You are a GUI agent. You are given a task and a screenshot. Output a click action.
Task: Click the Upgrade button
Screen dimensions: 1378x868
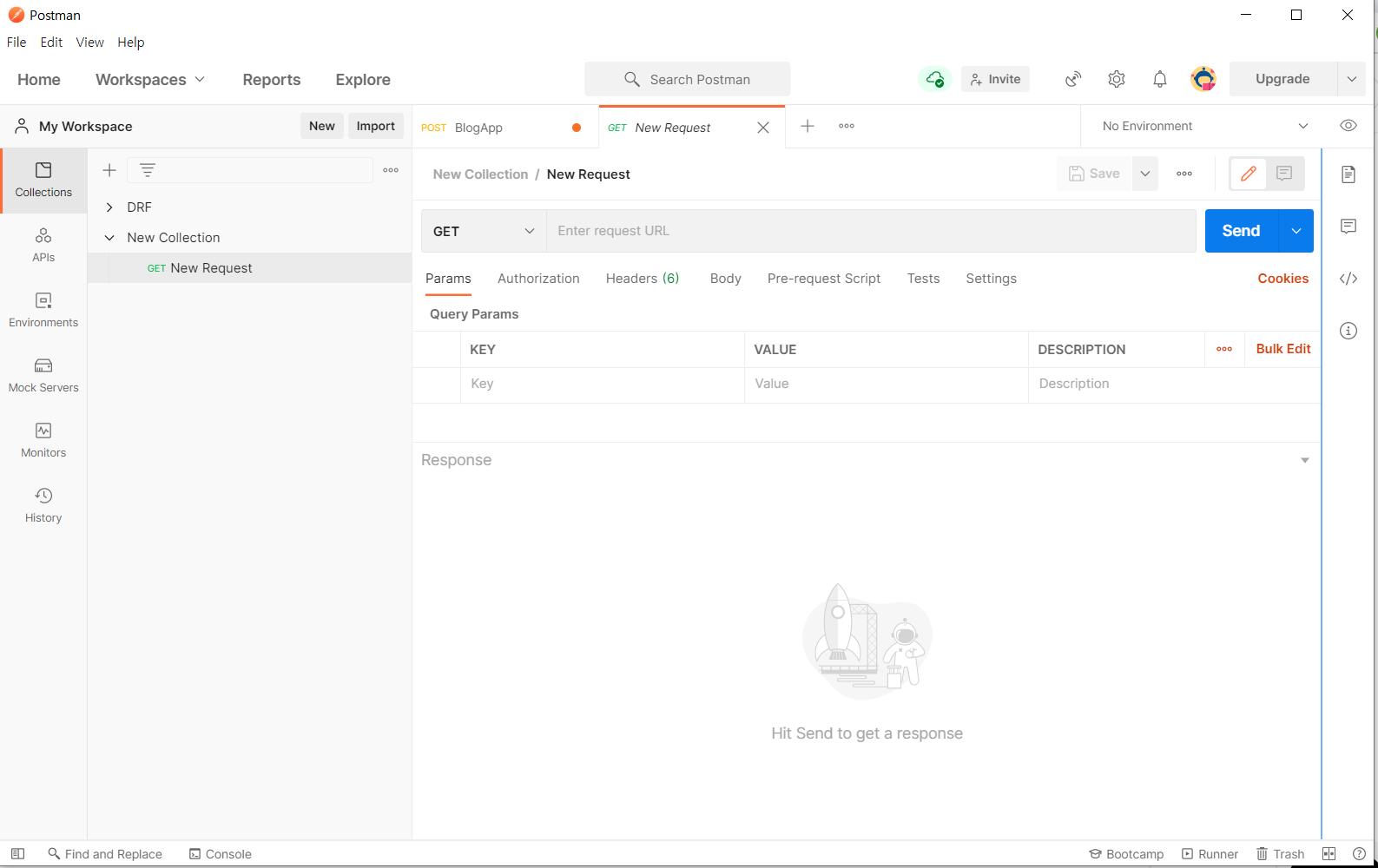tap(1283, 79)
